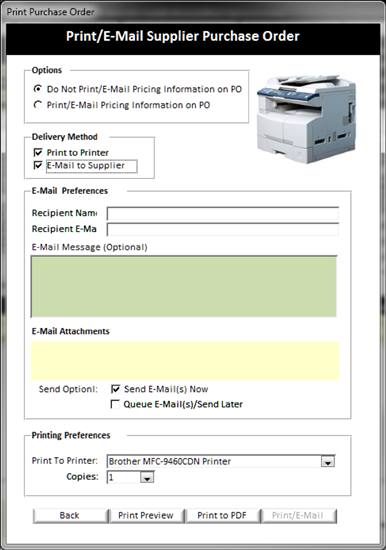Click the yellow E-Mail Attachments area
The image size is (386, 550).
point(185,361)
